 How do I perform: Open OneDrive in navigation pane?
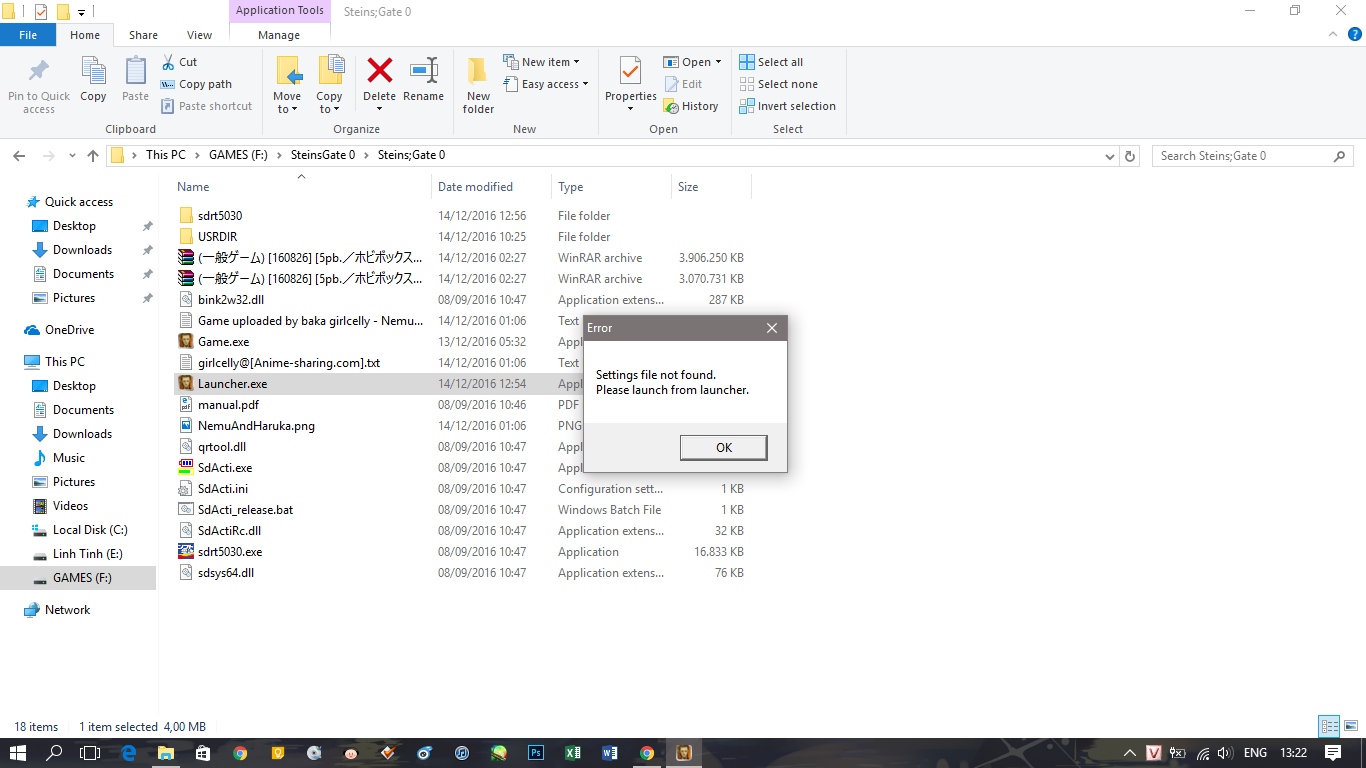(69, 330)
